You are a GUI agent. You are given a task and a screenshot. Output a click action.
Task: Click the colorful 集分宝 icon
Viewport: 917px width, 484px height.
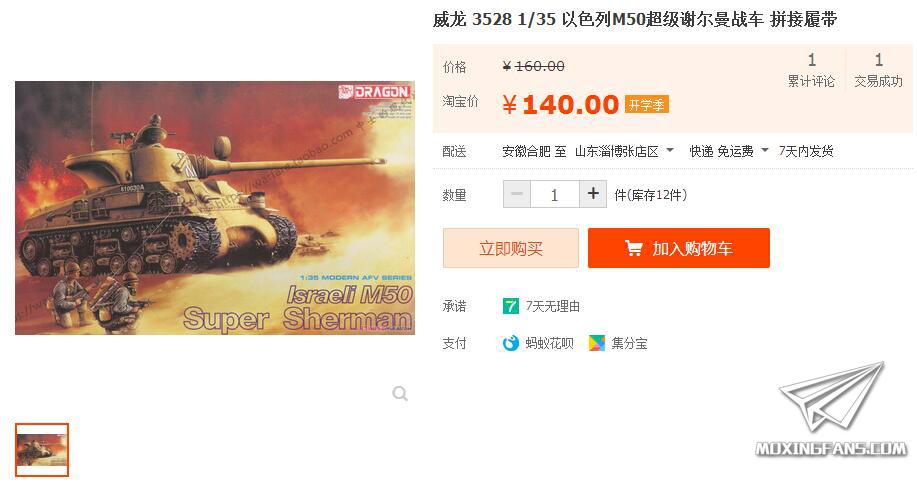coord(597,343)
